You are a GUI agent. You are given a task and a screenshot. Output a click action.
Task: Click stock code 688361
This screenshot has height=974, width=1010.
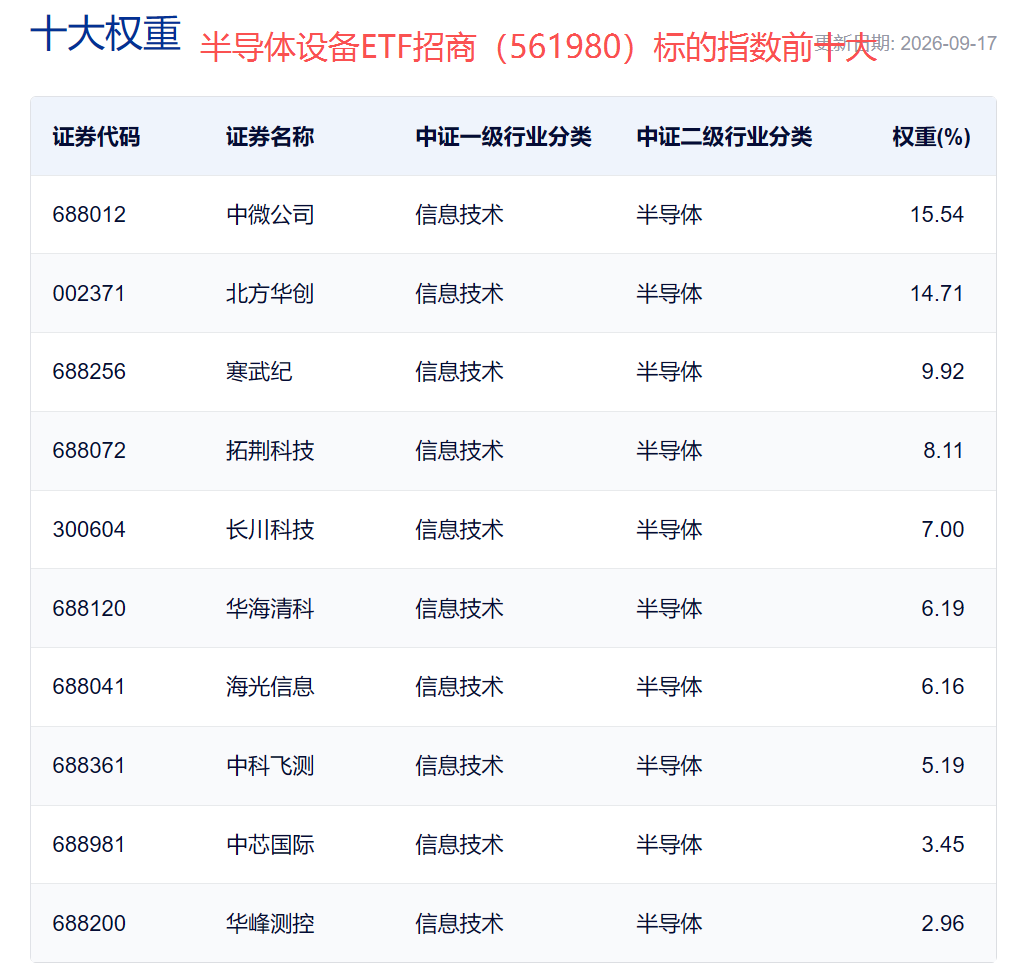pos(89,765)
